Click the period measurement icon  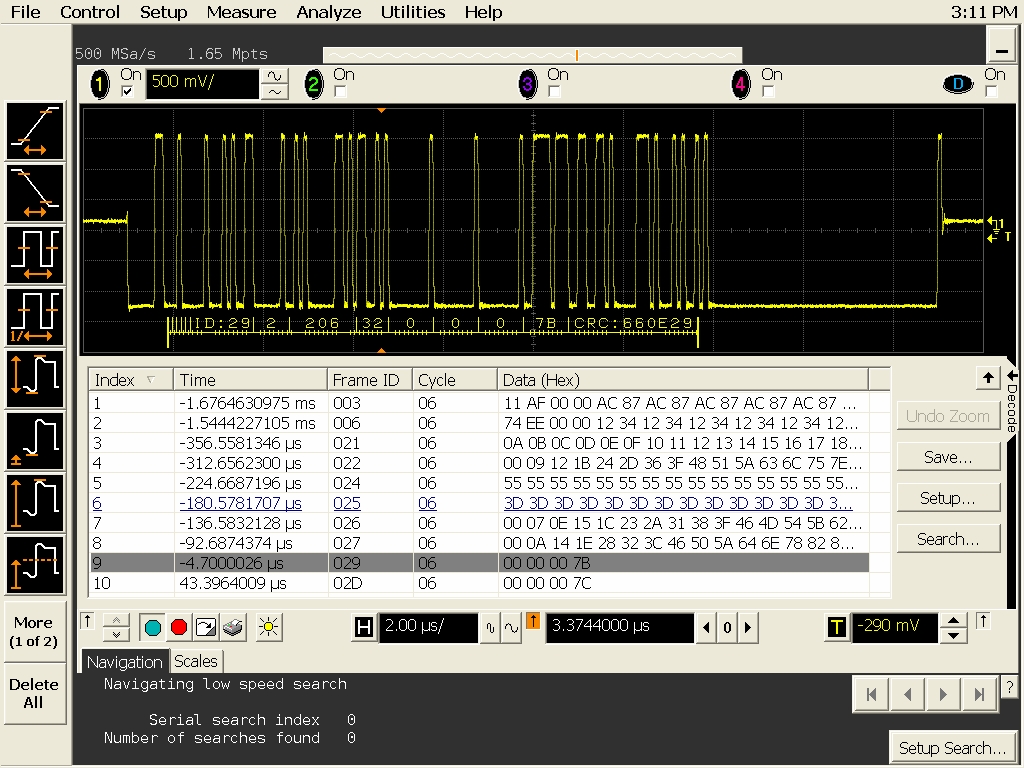point(36,255)
